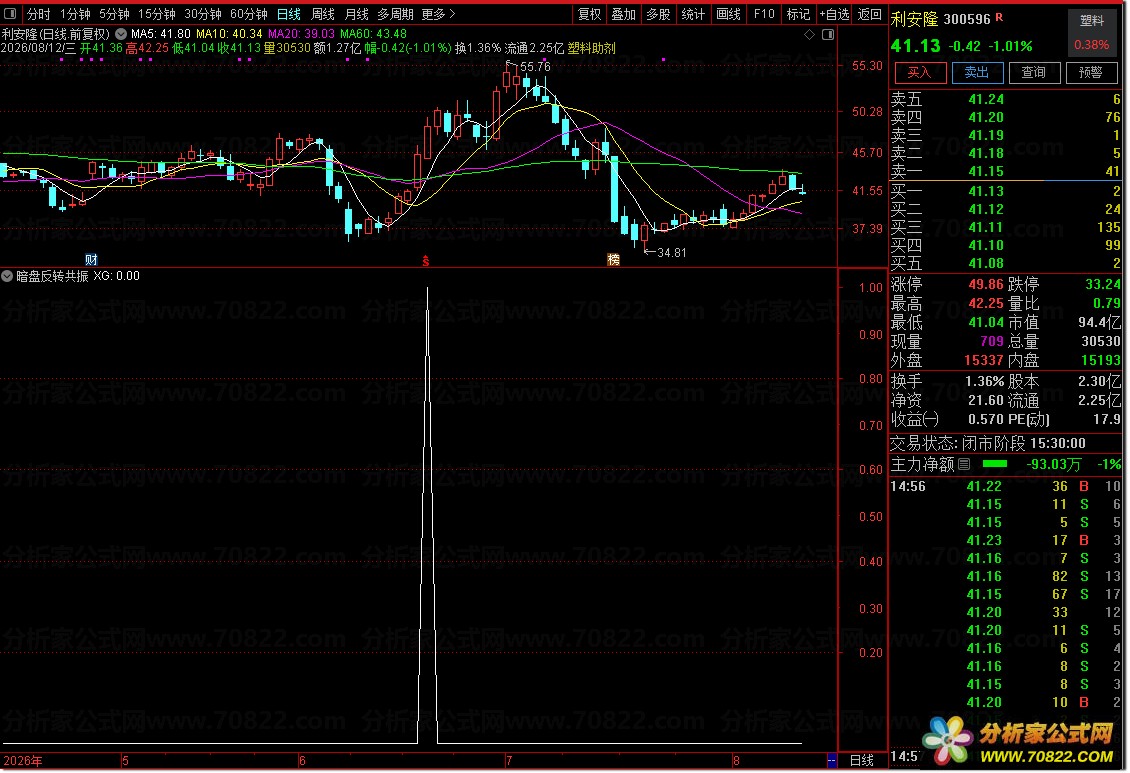Screen dimensions: 1130x773
Task: Click the 分析家公式网 logo at bottom right
Action: tap(1018, 741)
